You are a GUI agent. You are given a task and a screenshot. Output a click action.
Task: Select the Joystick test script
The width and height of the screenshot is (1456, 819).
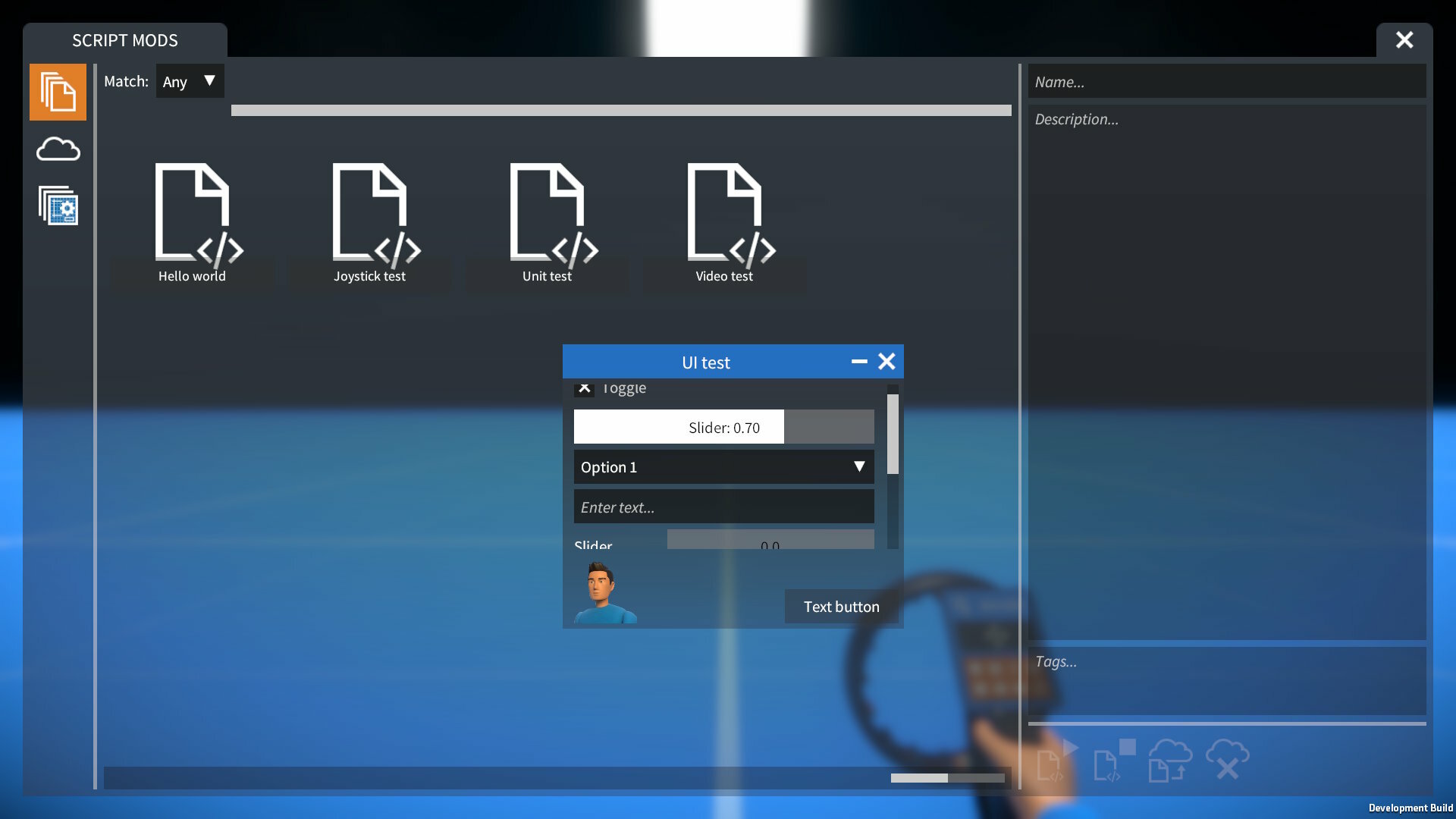tap(370, 224)
